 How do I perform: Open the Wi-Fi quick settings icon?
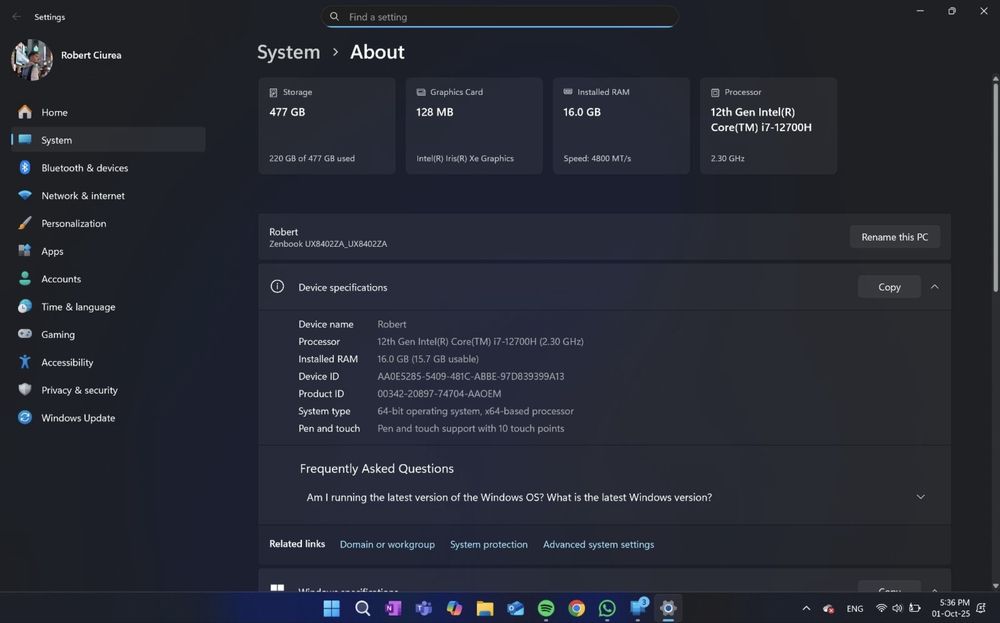pos(881,608)
